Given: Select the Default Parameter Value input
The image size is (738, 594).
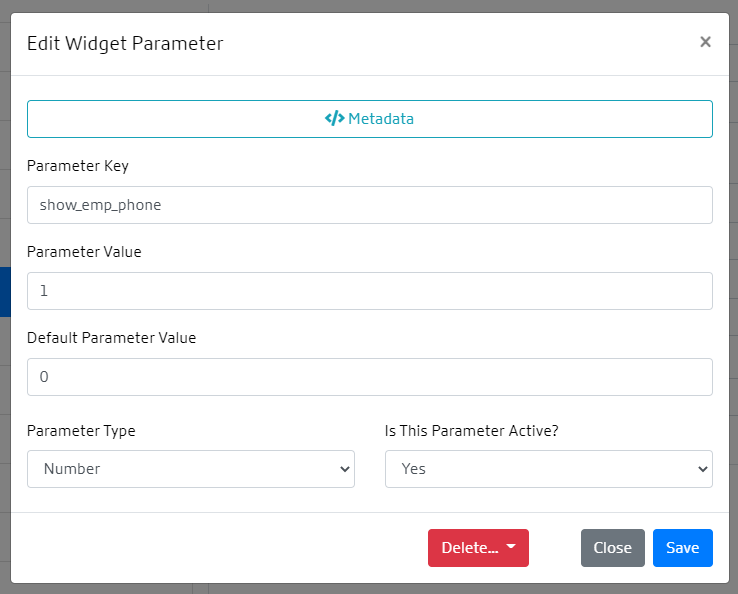Looking at the screenshot, I should 369,377.
